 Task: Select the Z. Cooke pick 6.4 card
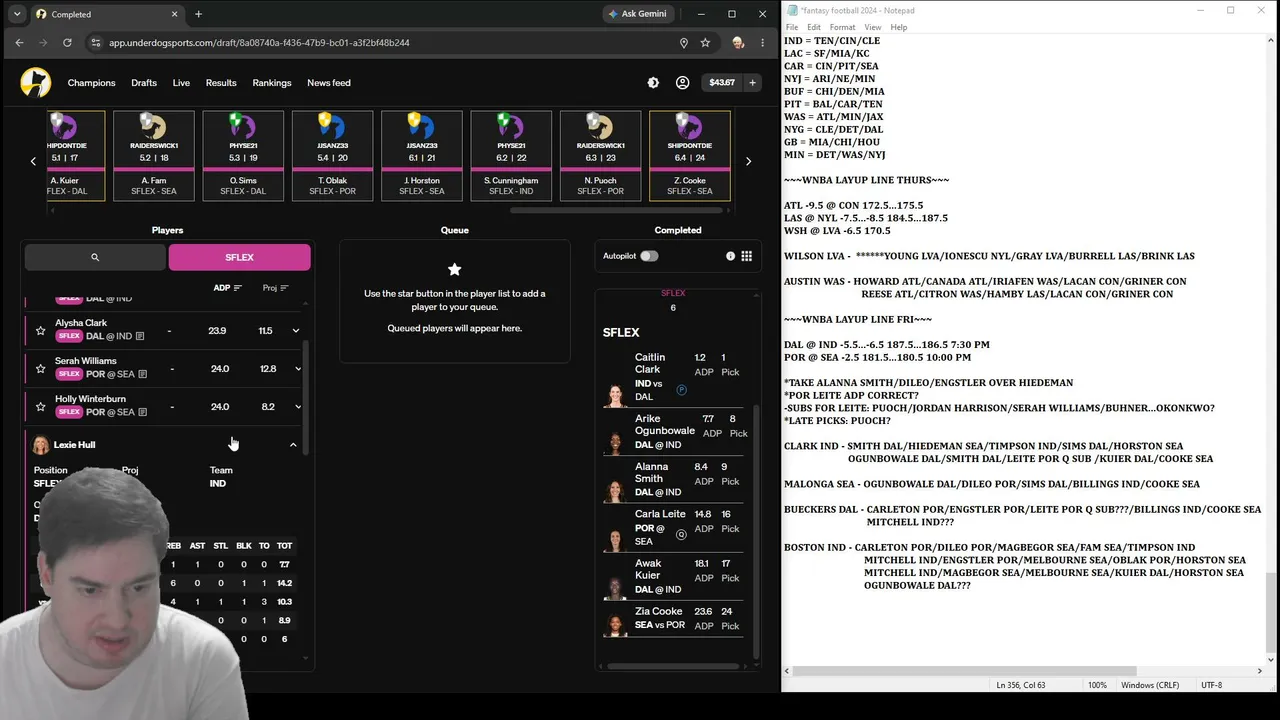coord(690,155)
